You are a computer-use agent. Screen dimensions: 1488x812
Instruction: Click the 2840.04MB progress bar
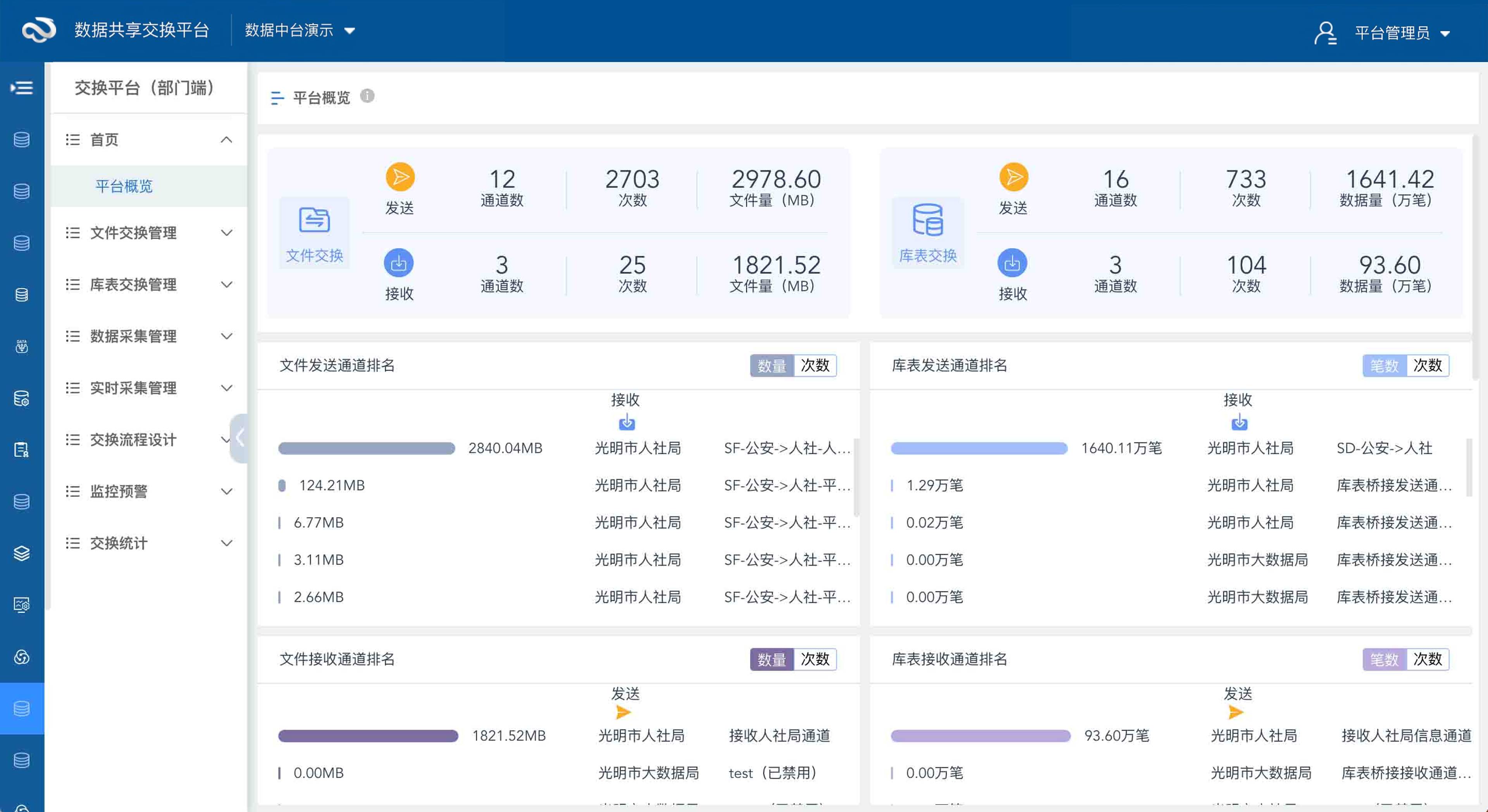tap(366, 448)
